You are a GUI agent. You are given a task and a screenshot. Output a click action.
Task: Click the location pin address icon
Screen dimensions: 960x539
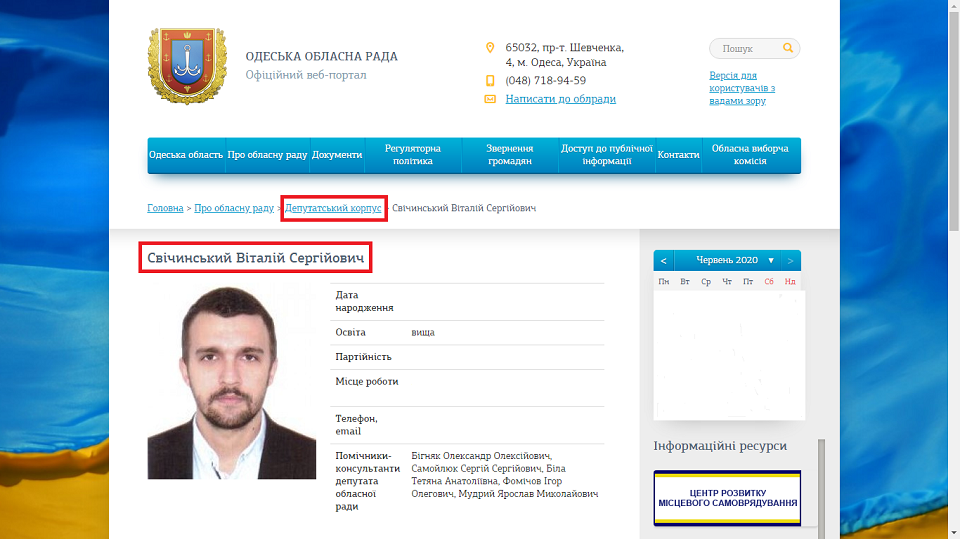pos(490,48)
